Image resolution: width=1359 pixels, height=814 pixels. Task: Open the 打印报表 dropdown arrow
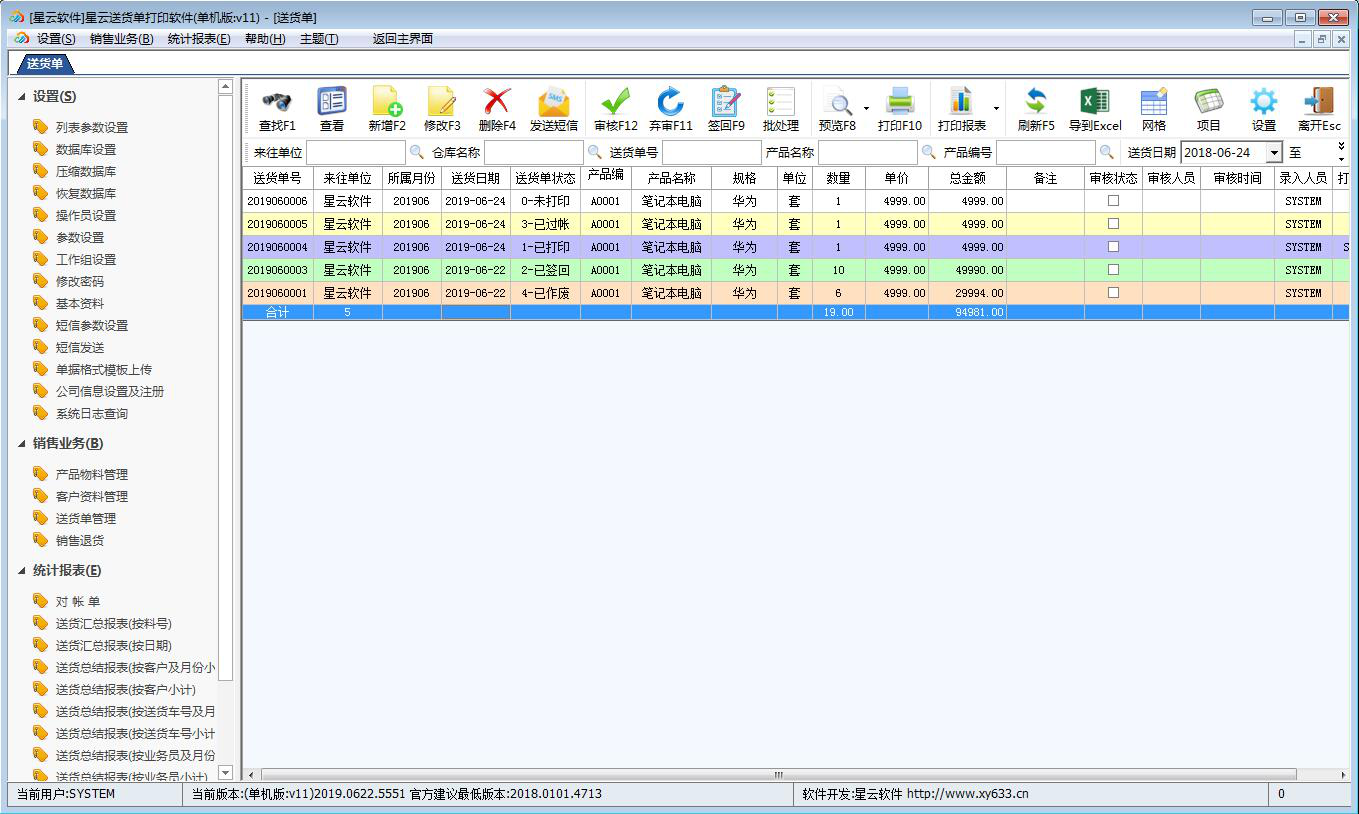996,108
